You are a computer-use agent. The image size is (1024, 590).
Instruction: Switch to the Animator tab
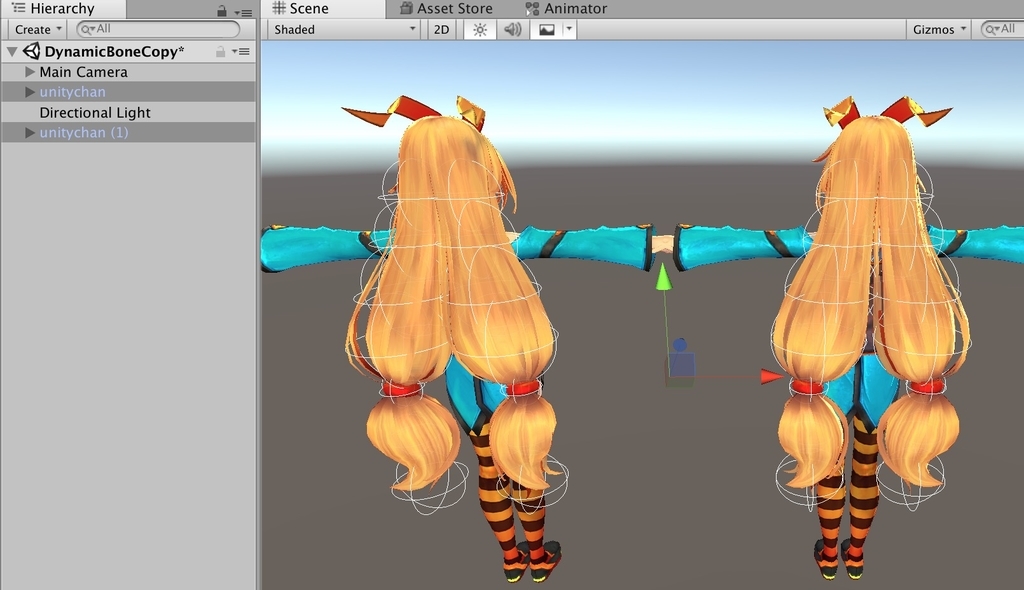click(566, 8)
